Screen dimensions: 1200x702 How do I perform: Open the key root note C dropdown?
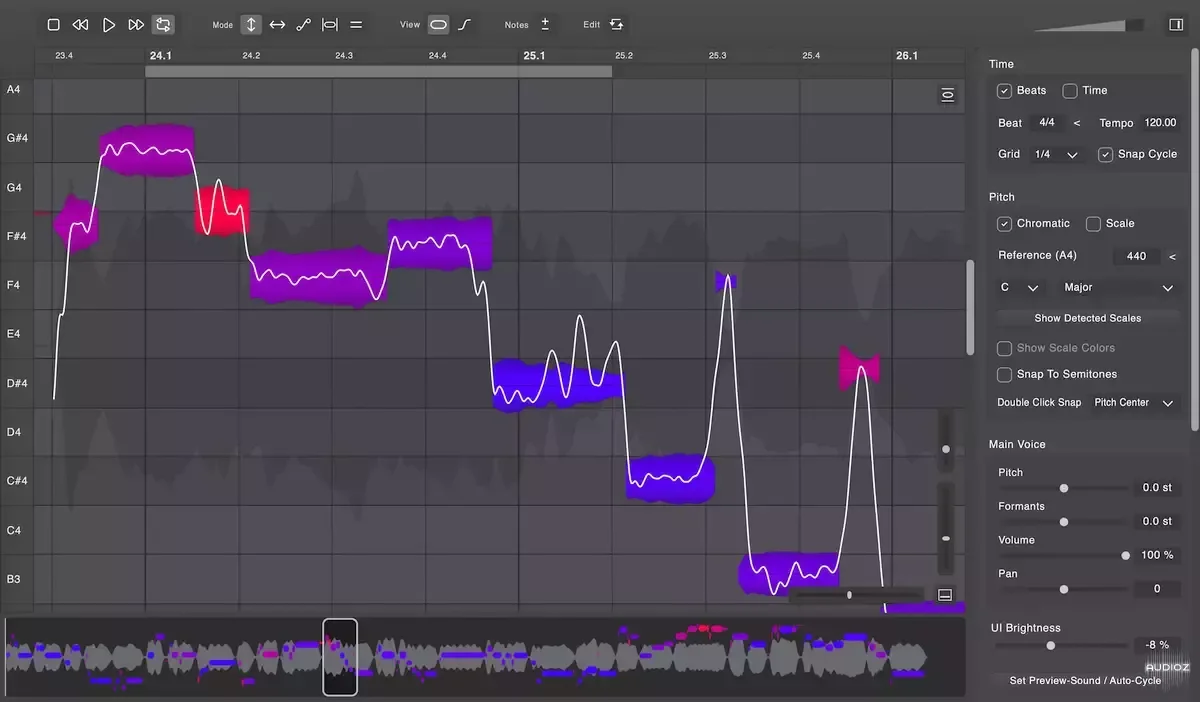click(1020, 288)
